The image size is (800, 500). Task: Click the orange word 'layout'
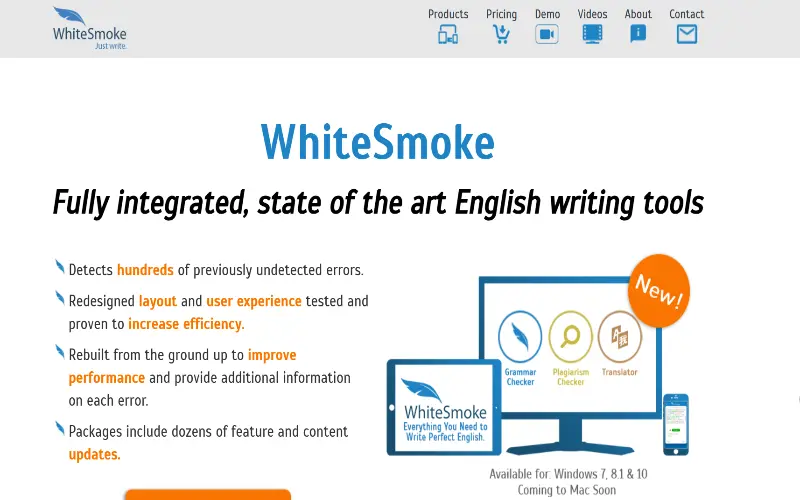click(x=158, y=301)
